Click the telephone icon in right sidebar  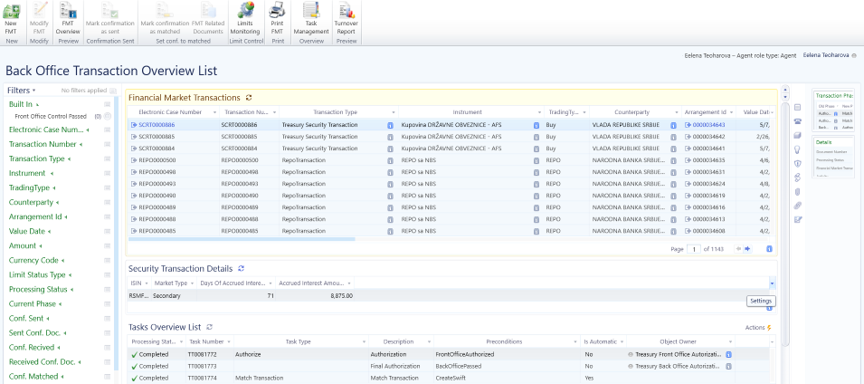point(797,121)
